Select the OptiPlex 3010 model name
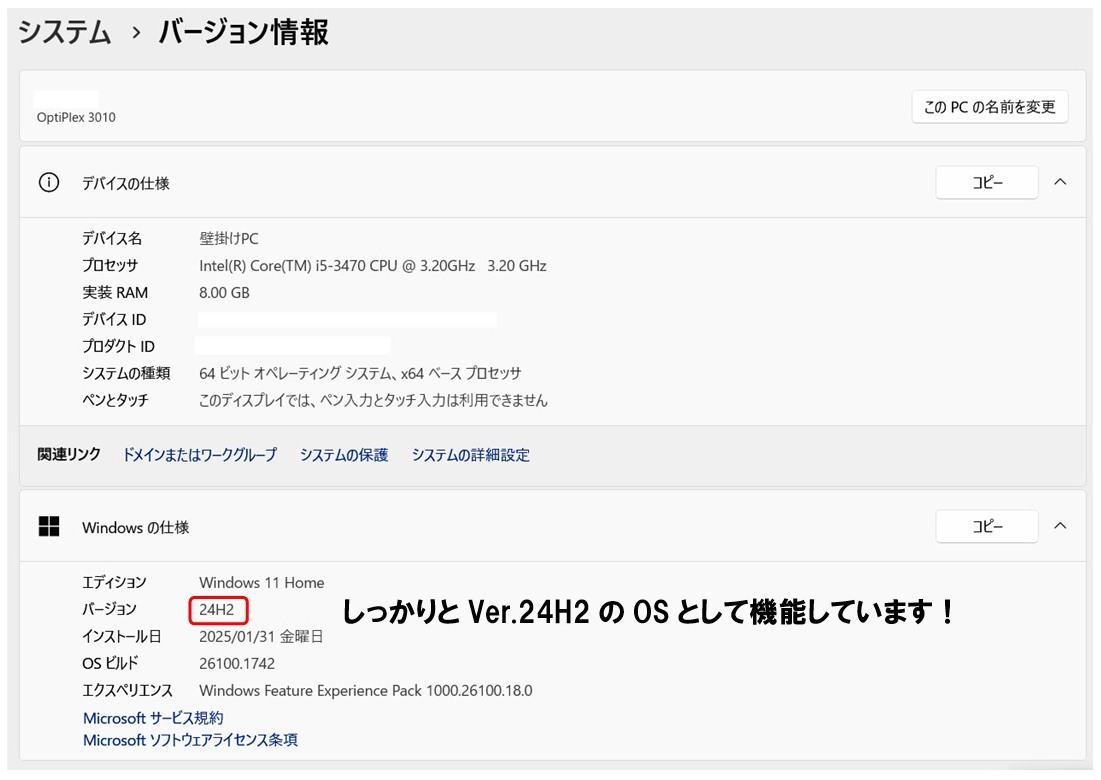 (x=76, y=117)
